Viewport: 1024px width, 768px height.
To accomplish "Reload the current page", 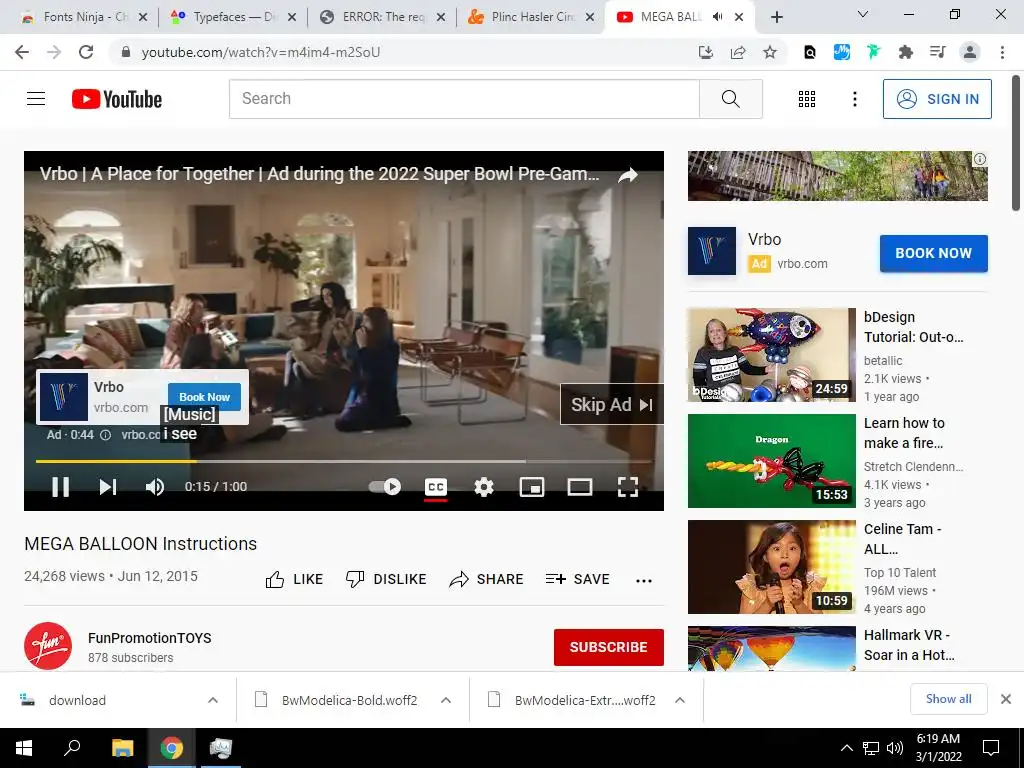I will 86,52.
